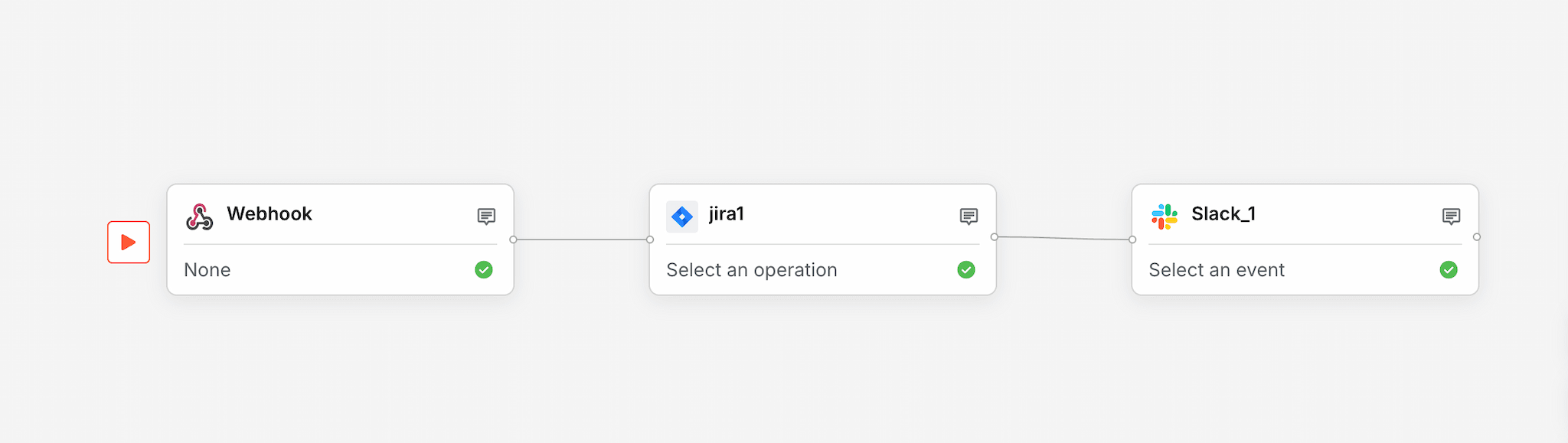Image resolution: width=1568 pixels, height=443 pixels.
Task: Open the comment icon on the Slack_1 node
Action: click(1451, 216)
